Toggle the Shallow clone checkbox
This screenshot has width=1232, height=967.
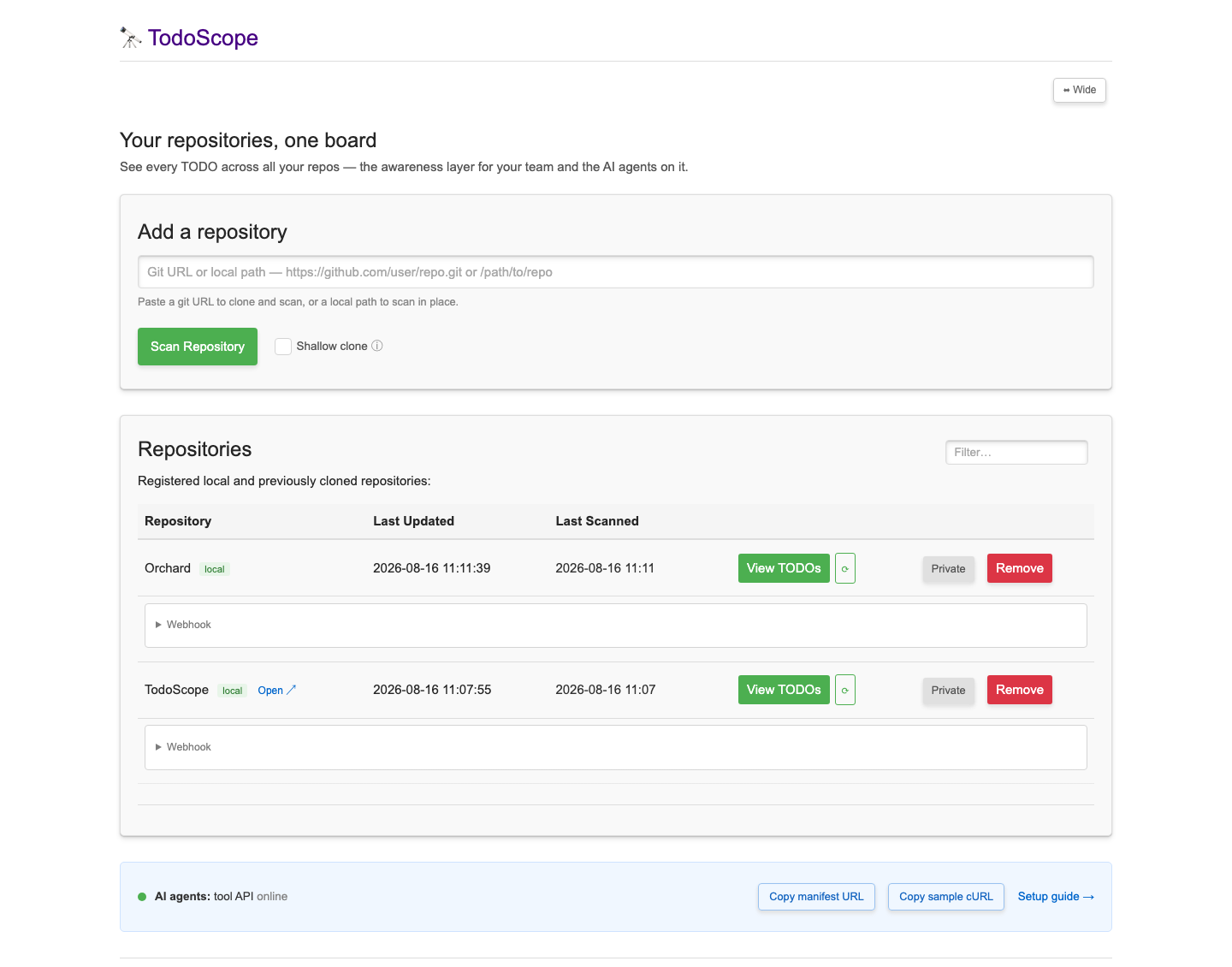tap(283, 347)
